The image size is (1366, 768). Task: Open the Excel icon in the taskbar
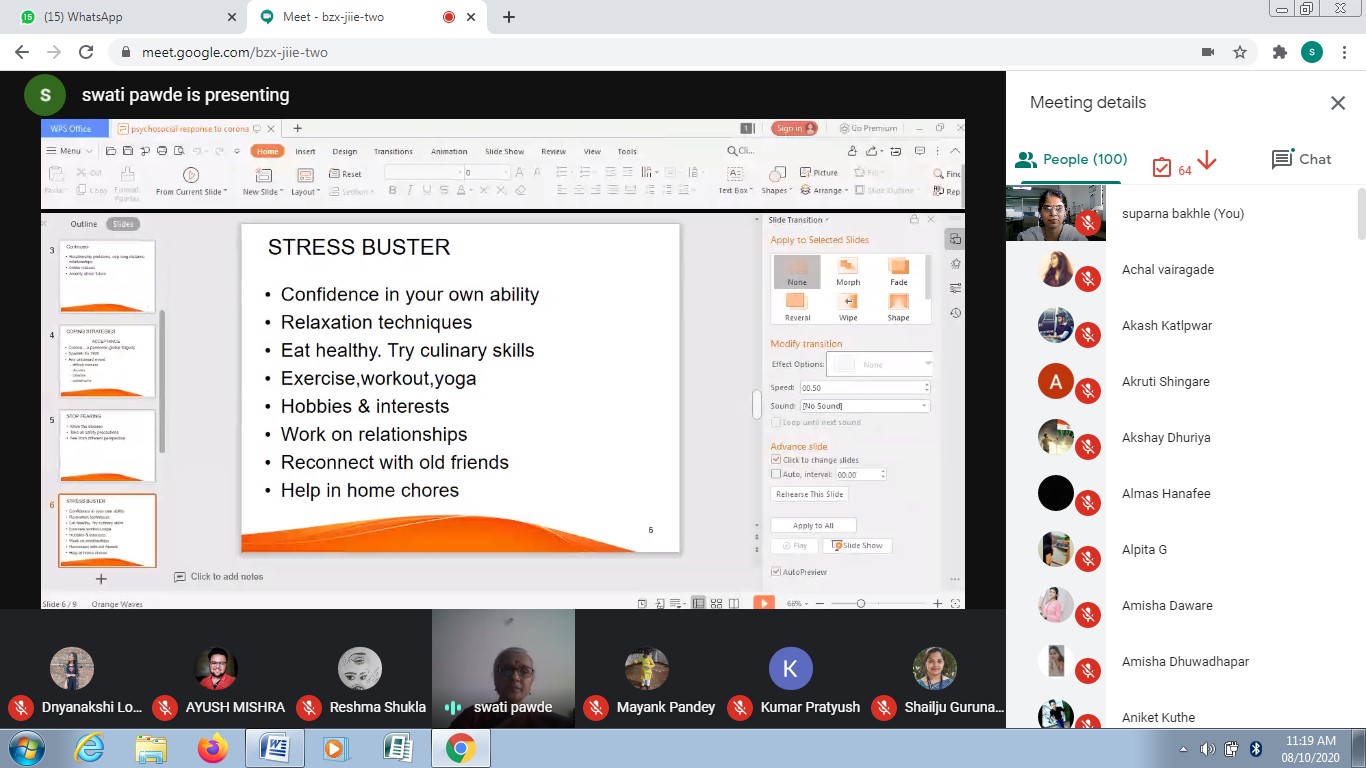(398, 748)
